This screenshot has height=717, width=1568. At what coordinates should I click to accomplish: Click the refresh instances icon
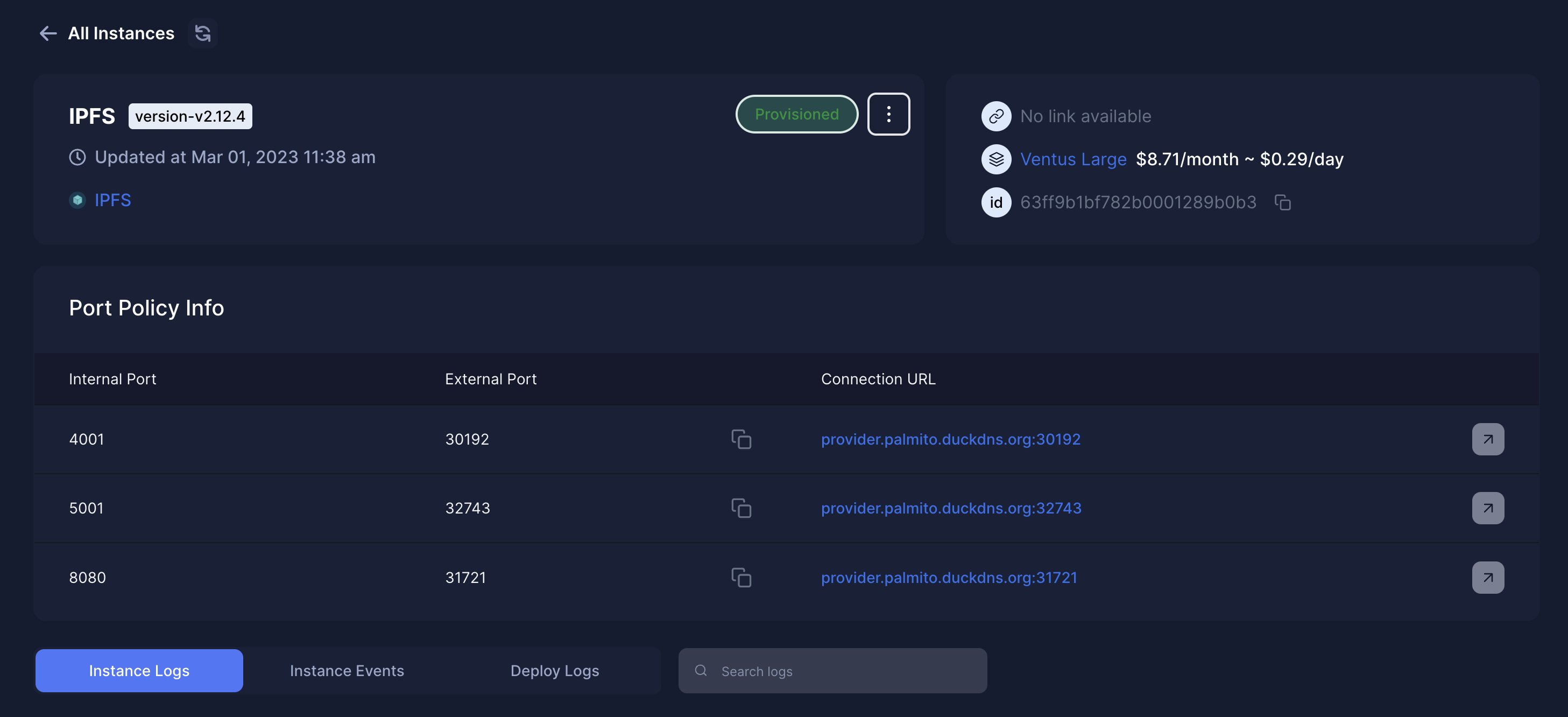[203, 33]
